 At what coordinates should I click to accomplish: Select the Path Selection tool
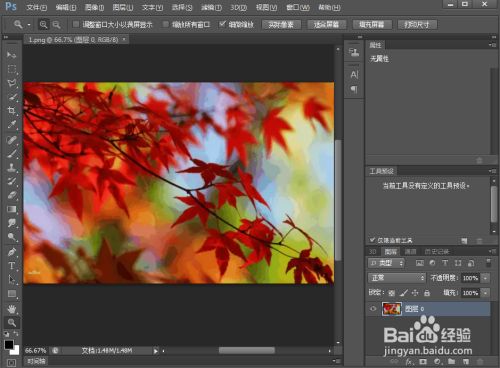[x=12, y=279]
